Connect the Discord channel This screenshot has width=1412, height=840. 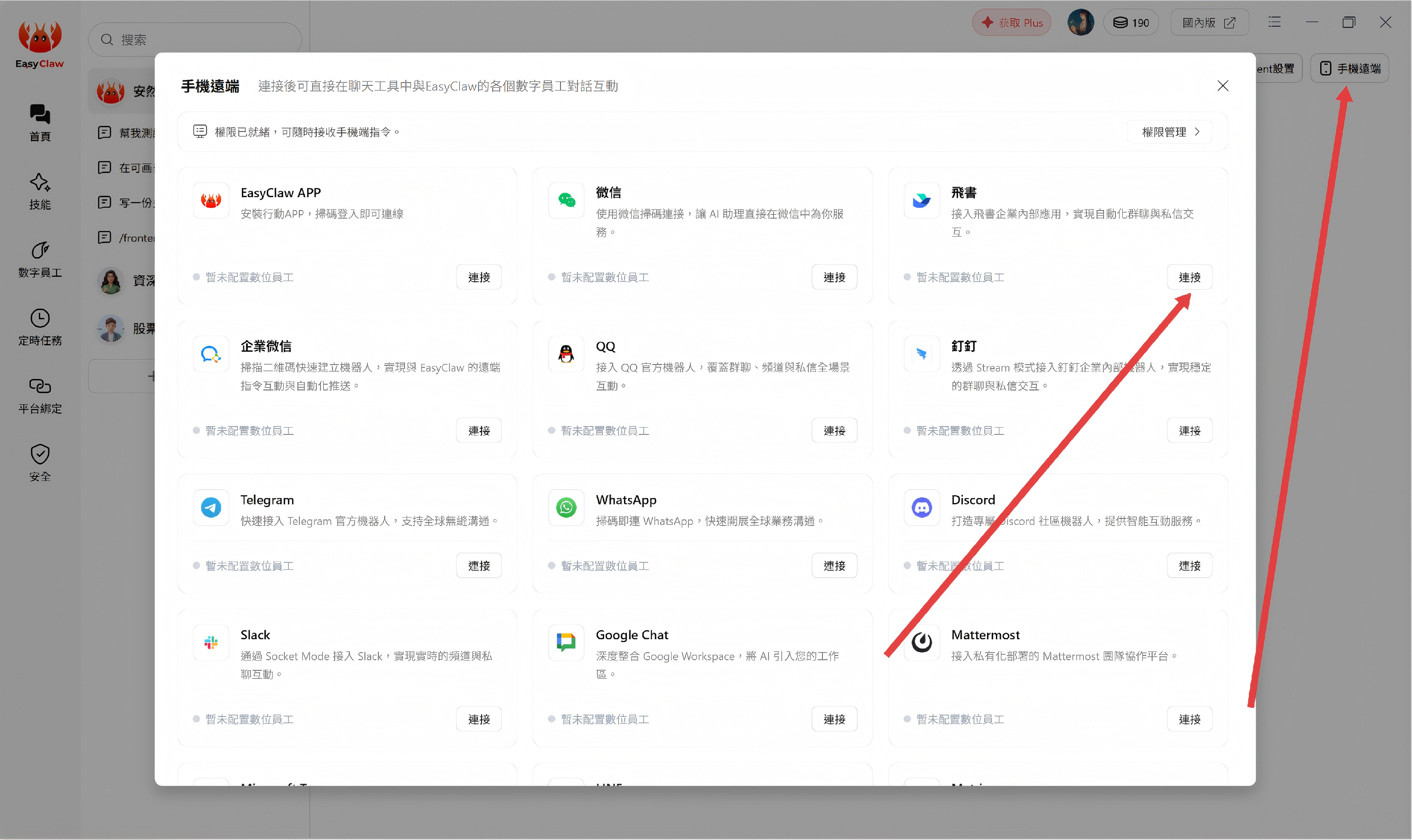[1189, 566]
